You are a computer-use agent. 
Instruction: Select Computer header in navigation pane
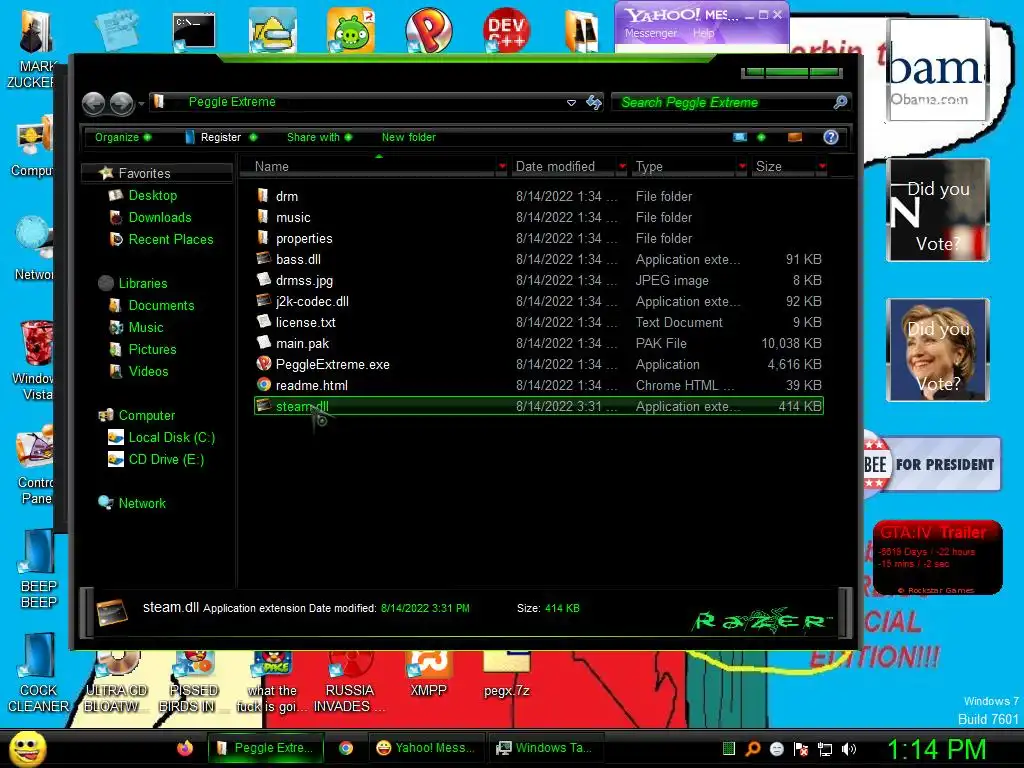(147, 415)
